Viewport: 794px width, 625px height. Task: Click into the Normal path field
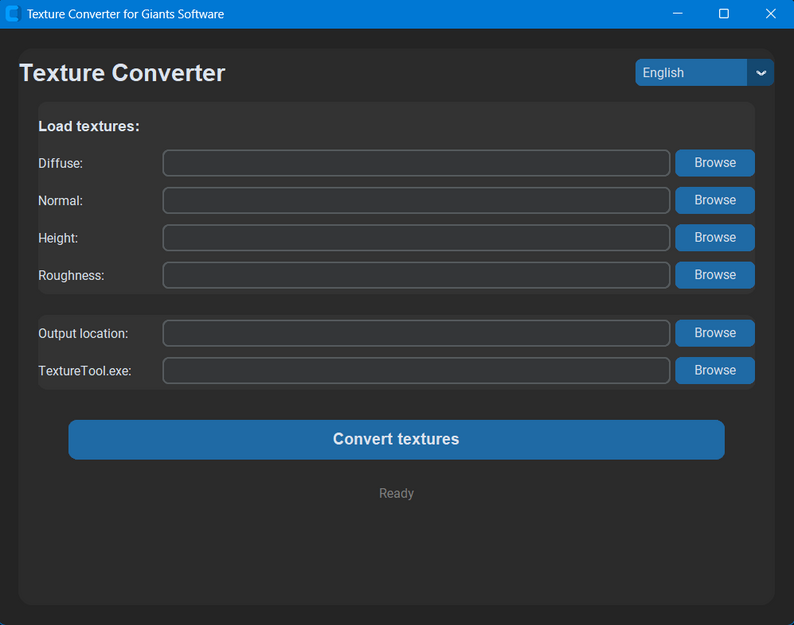[416, 200]
